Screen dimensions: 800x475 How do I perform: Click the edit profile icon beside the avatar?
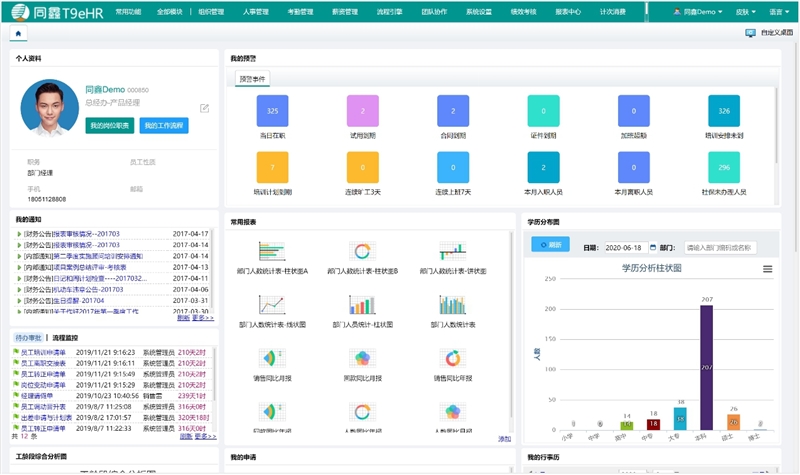point(205,108)
